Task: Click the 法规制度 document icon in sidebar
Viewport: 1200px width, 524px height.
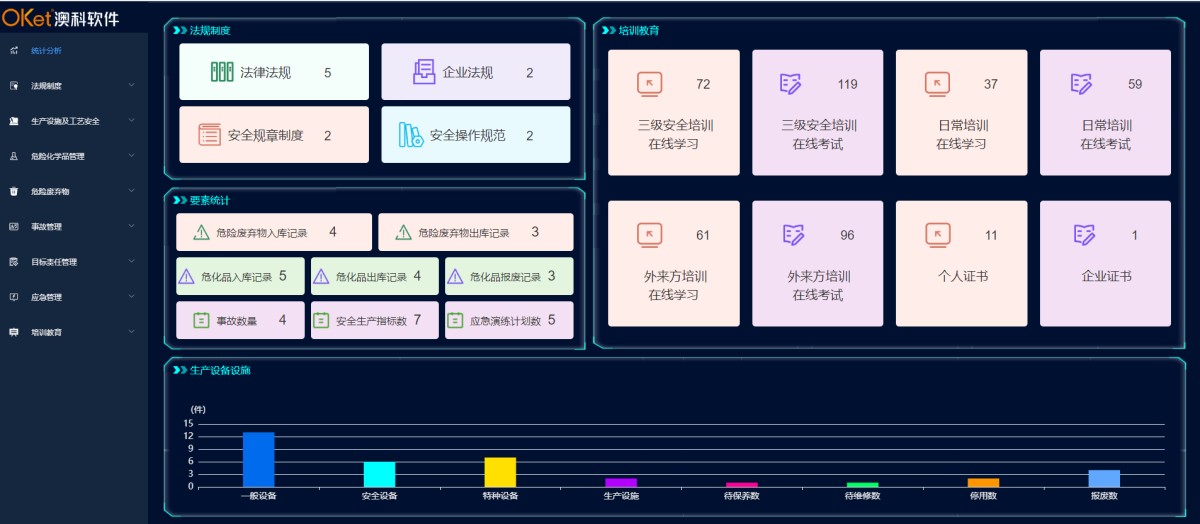Action: 13,86
